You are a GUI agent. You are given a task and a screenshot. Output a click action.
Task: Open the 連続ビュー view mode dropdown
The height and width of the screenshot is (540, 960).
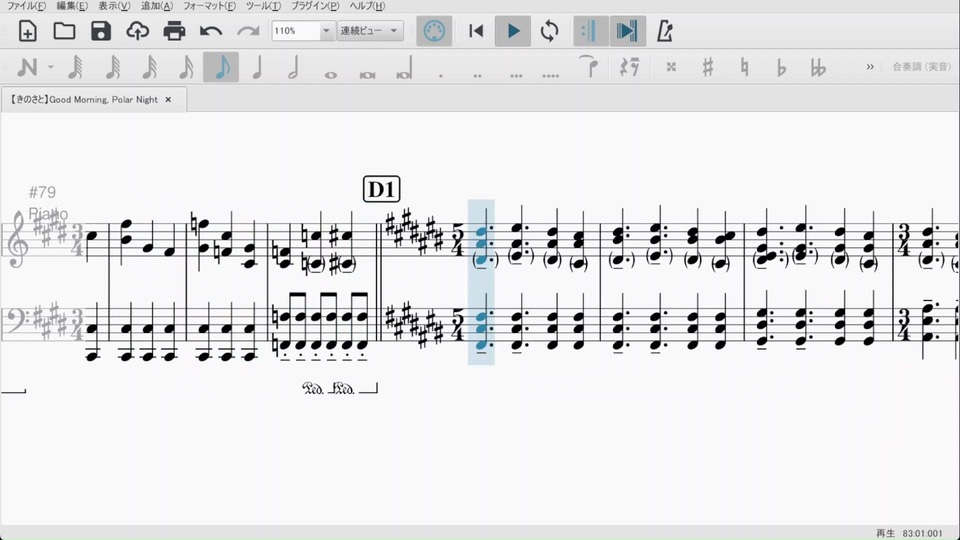click(x=370, y=31)
